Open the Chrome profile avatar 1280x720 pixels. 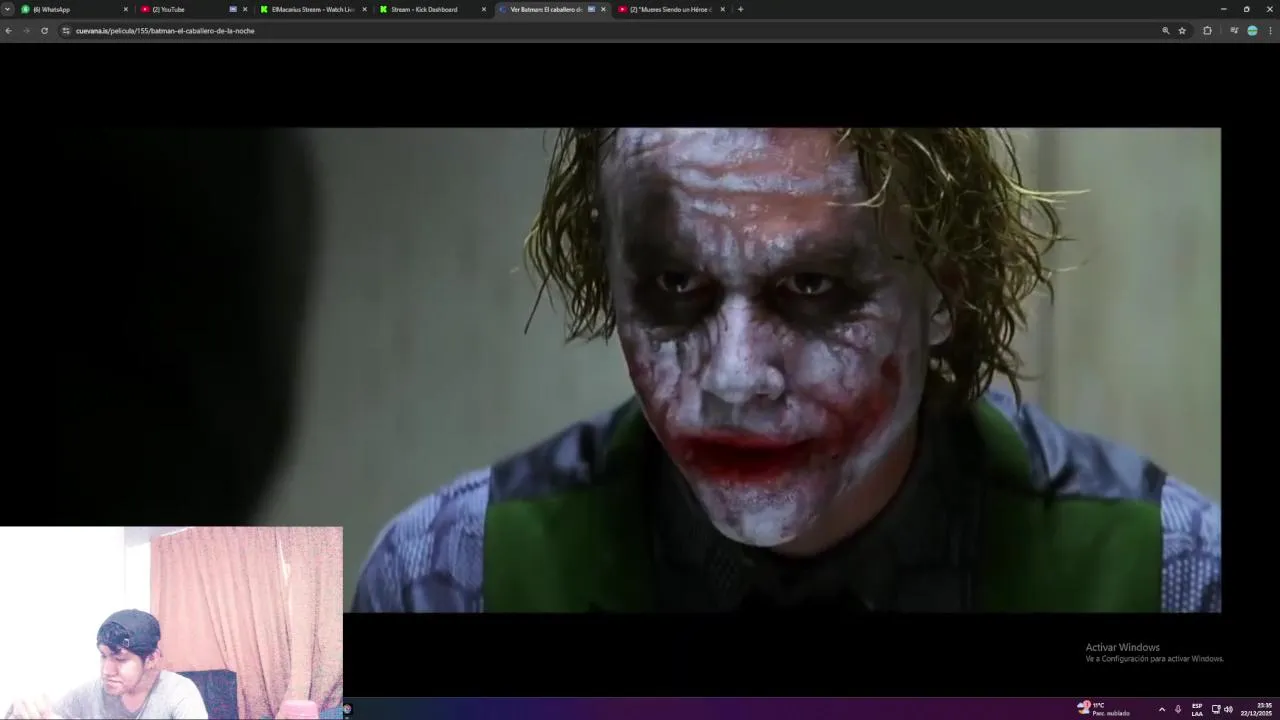pos(1252,31)
